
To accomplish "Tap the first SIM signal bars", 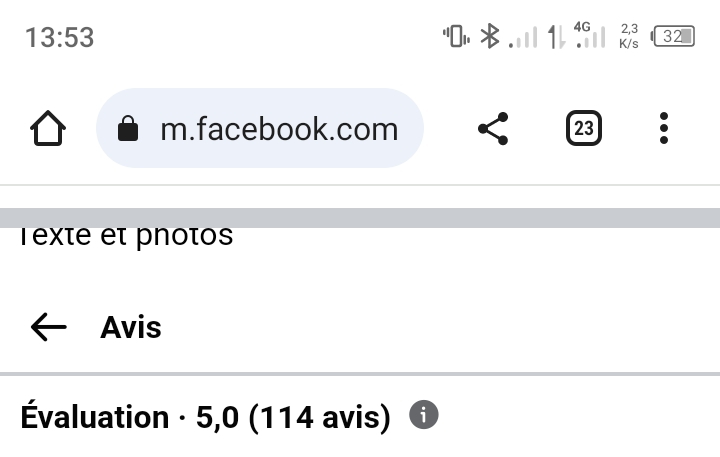I will tap(522, 38).
